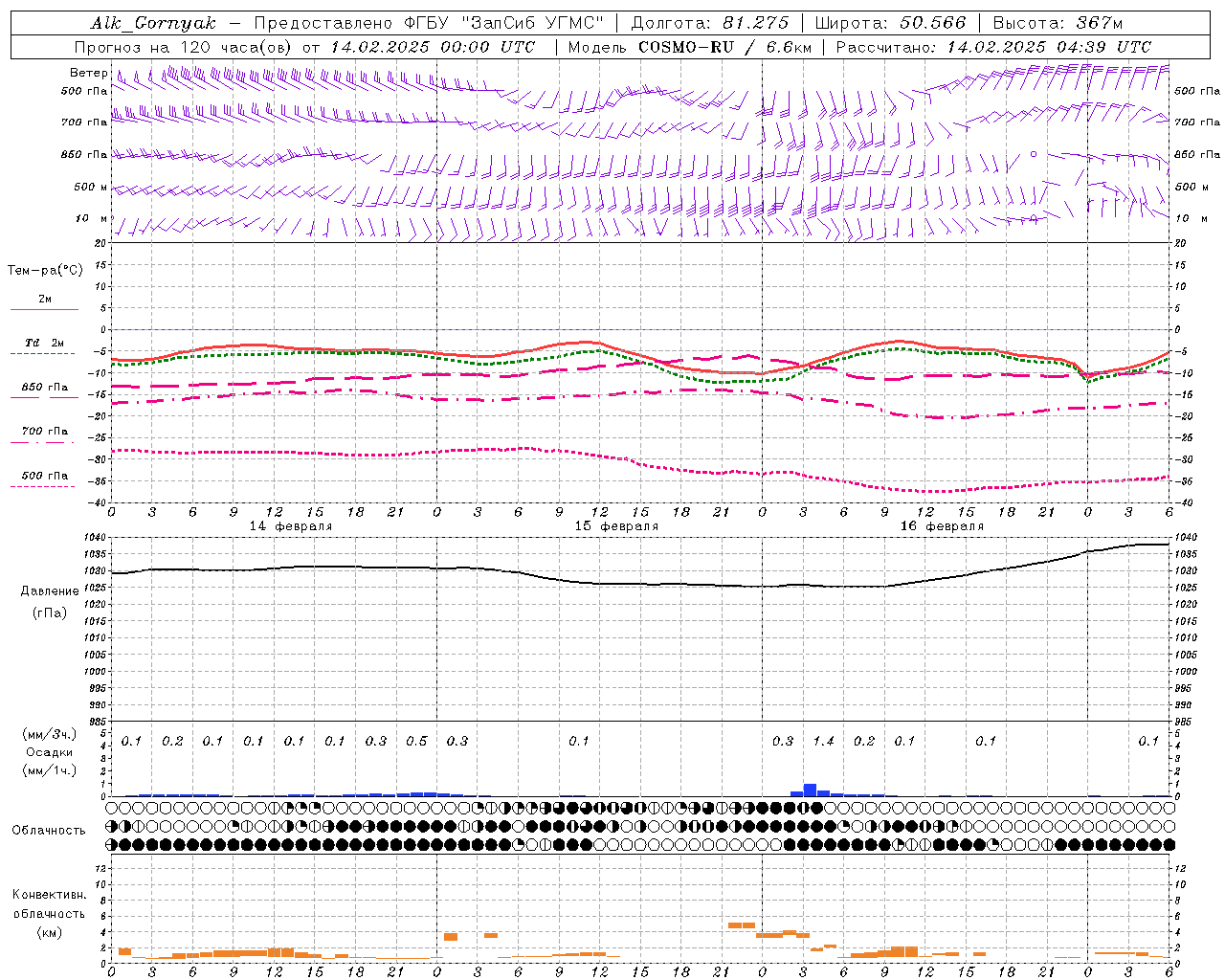Click the date label '16 февраля'
The height and width of the screenshot is (980, 1225).
coord(942,526)
